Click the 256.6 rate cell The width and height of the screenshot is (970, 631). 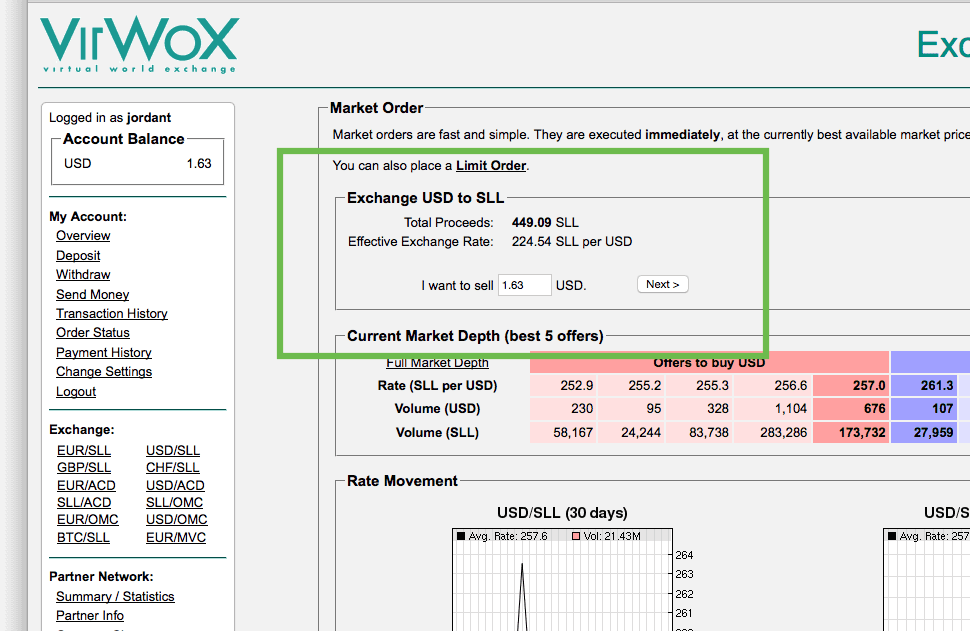[x=772, y=385]
